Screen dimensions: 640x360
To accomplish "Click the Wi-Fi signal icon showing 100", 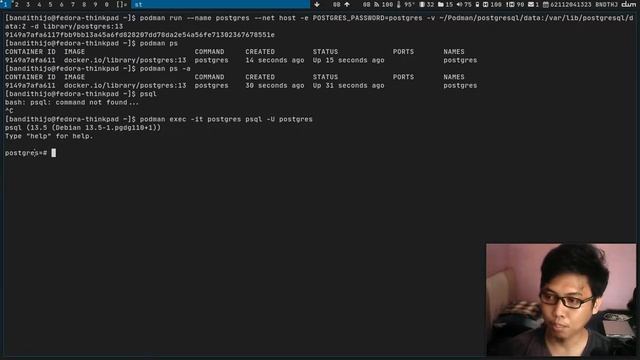I will (x=377, y=4).
